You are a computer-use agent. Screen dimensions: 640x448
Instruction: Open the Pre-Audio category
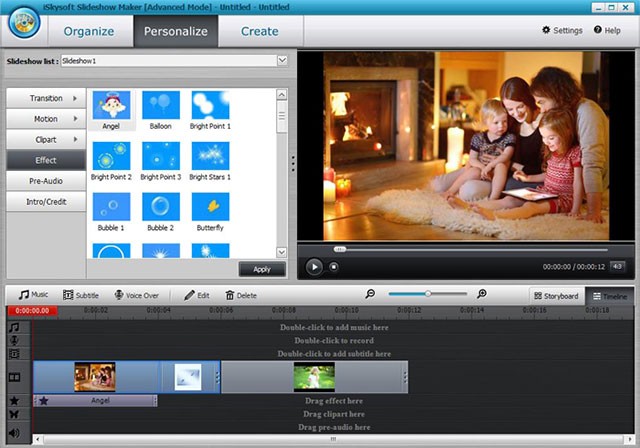[46, 181]
